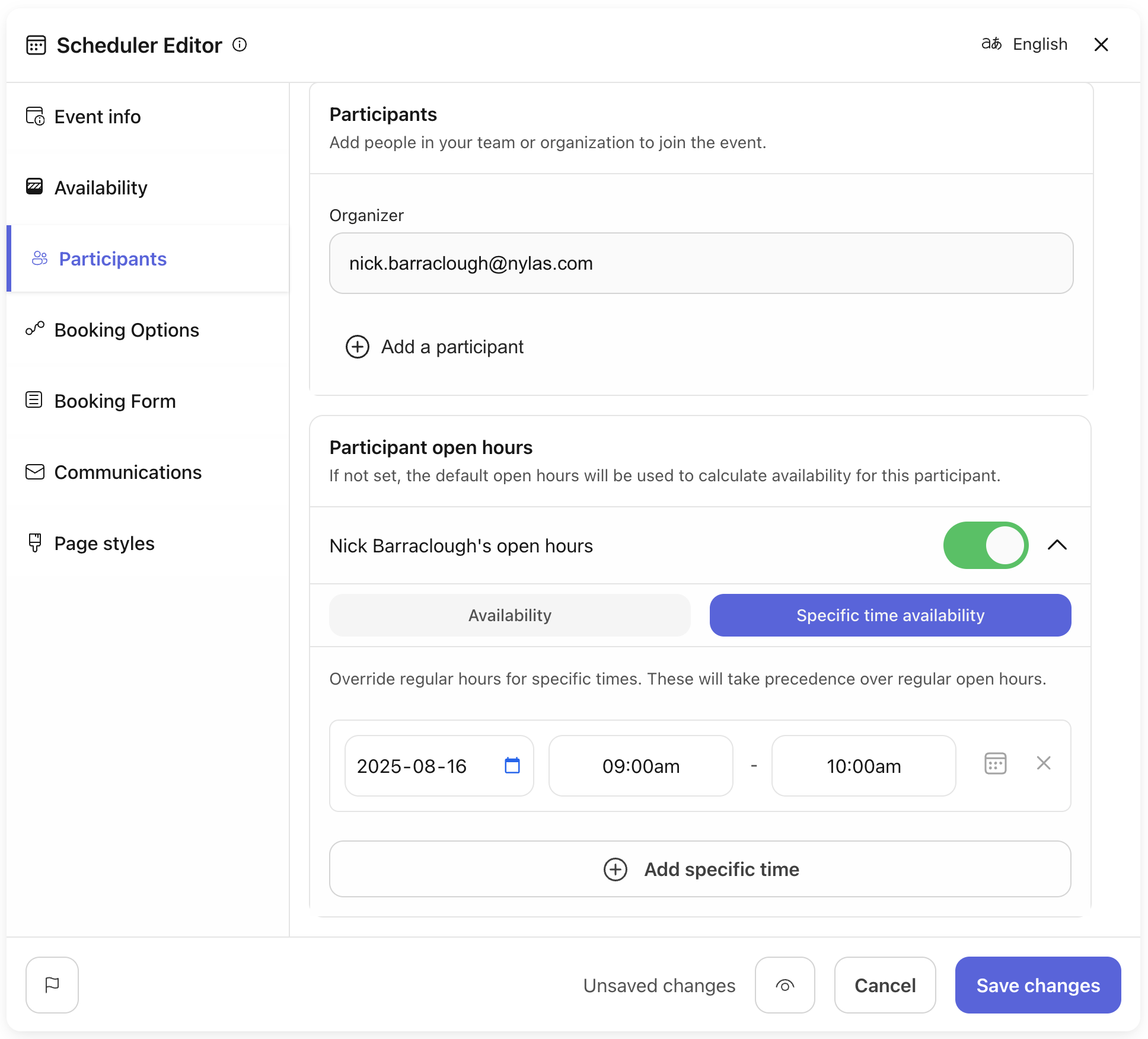Open Communications settings
Viewport: 1148px width, 1039px height.
coord(127,472)
